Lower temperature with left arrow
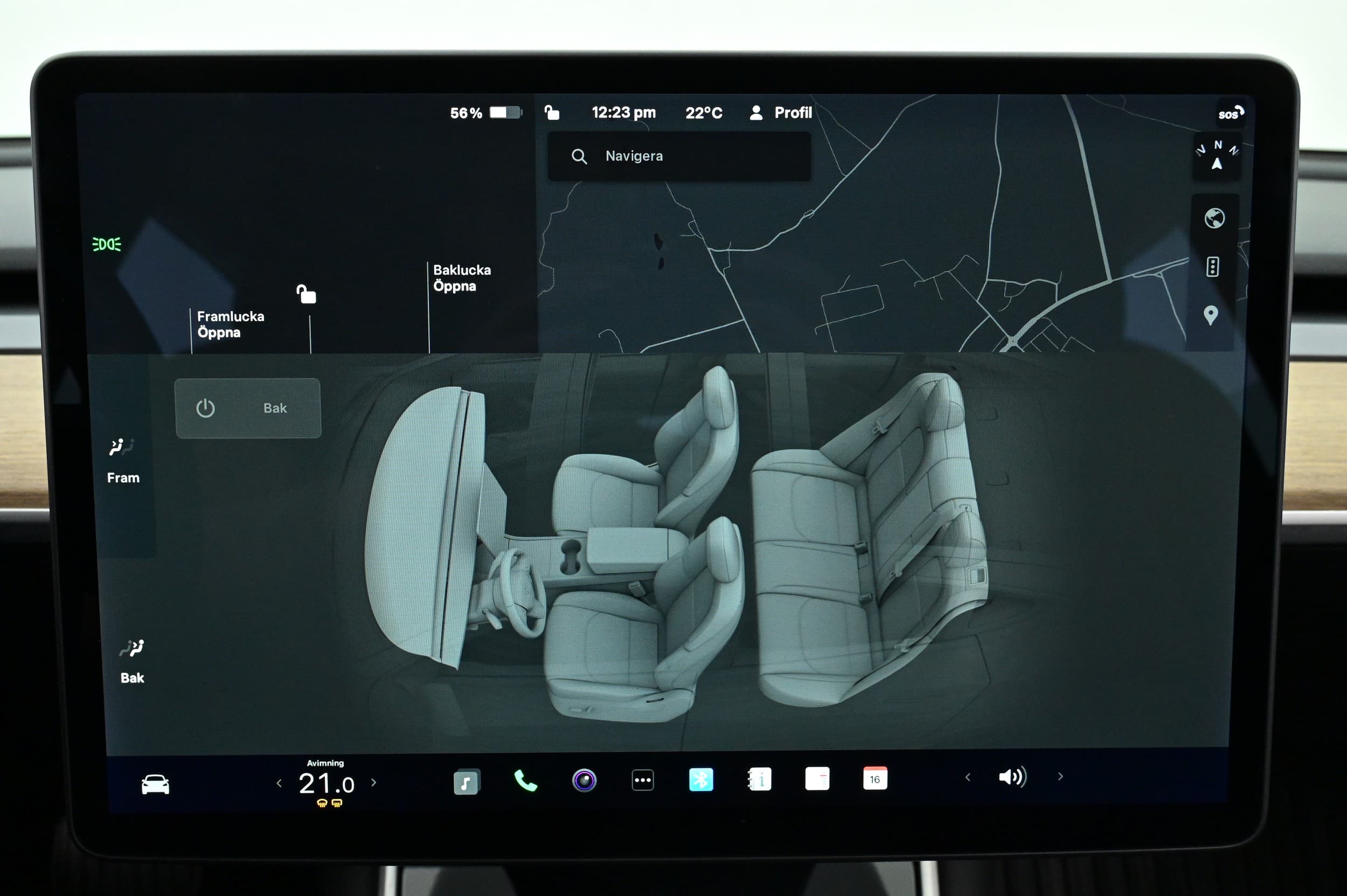Screen dimensions: 1347x896 coord(279,783)
